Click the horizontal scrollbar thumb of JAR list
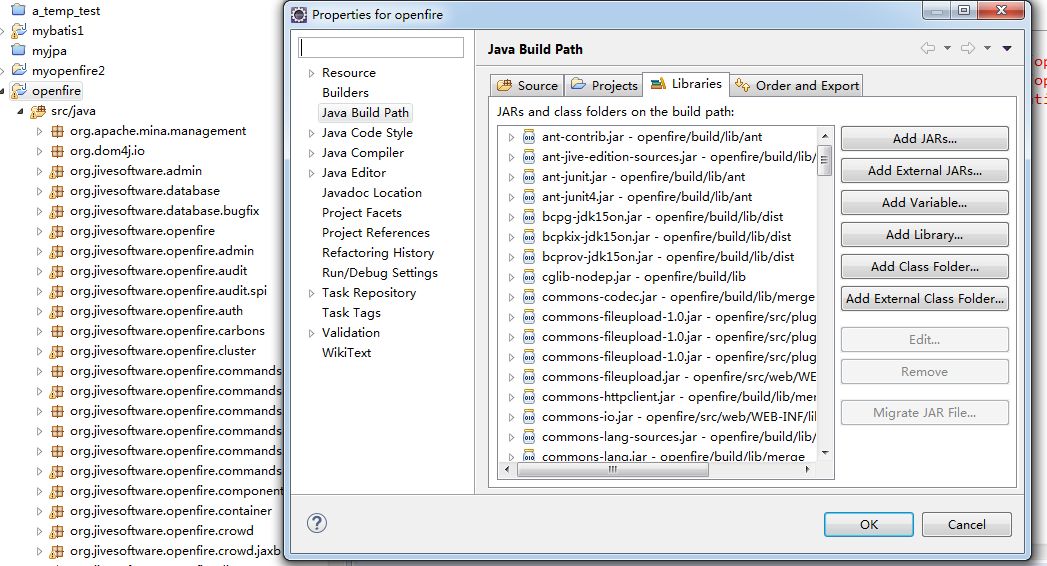 (612, 470)
